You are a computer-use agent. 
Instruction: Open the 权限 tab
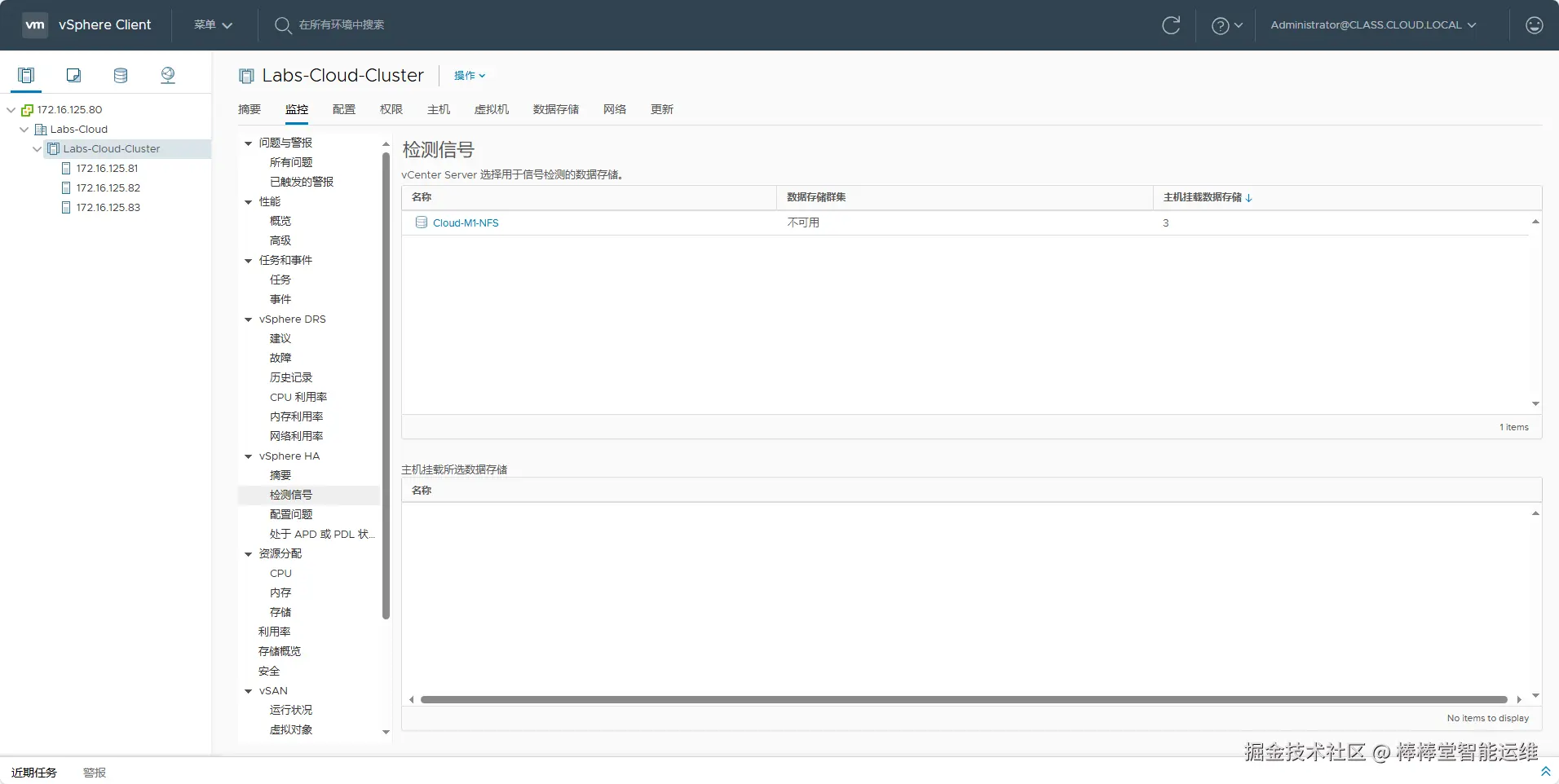(391, 109)
